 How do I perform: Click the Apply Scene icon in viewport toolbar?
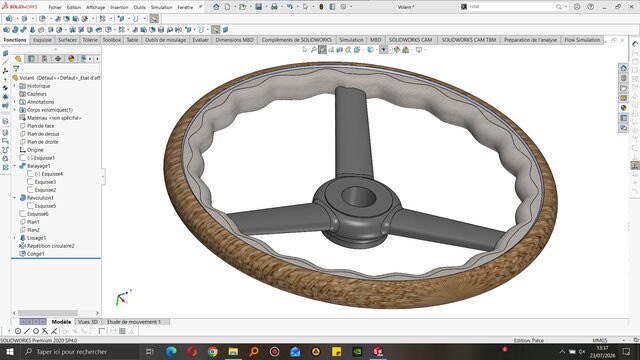point(405,50)
